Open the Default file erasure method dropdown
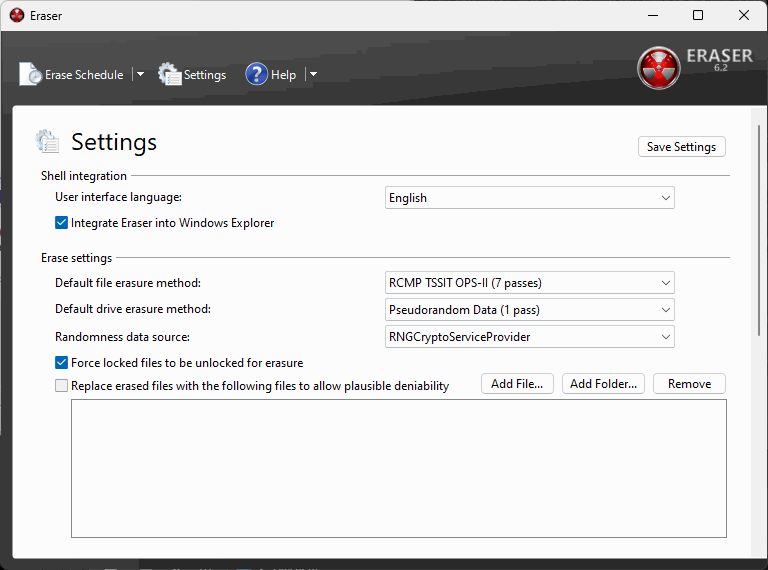 click(529, 283)
